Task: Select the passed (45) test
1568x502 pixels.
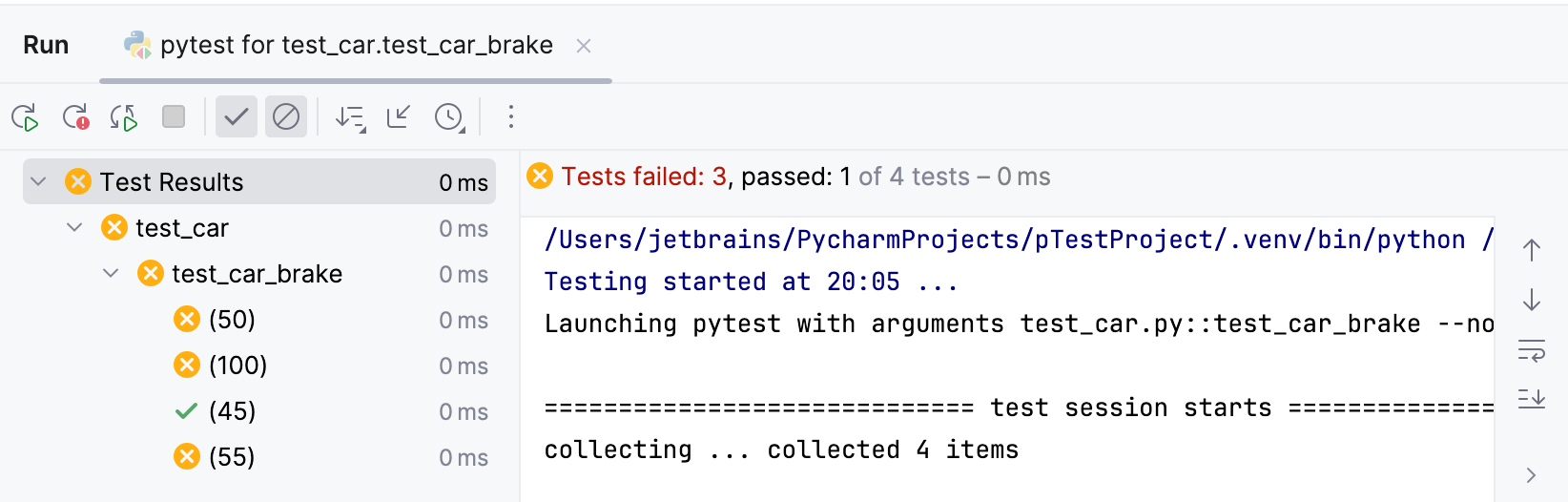Action: pyautogui.click(x=232, y=411)
